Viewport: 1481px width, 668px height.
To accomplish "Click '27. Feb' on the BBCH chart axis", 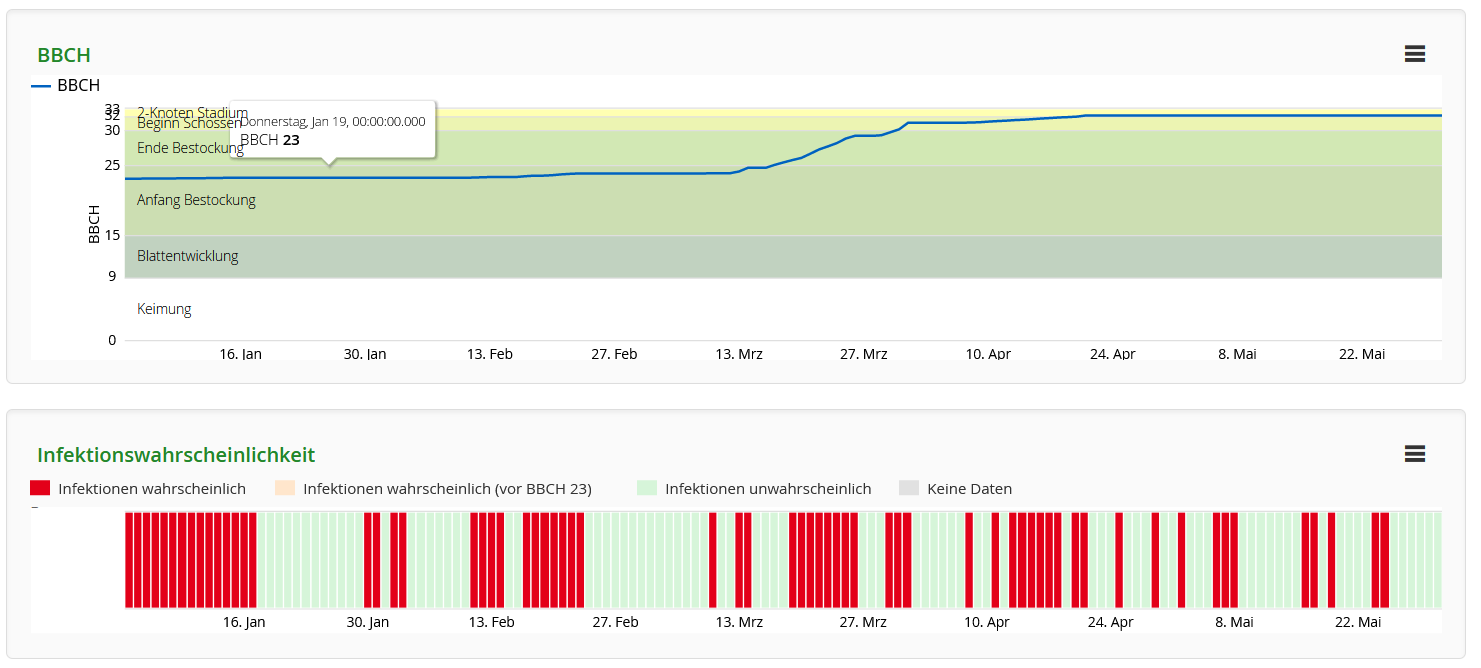I will (614, 354).
